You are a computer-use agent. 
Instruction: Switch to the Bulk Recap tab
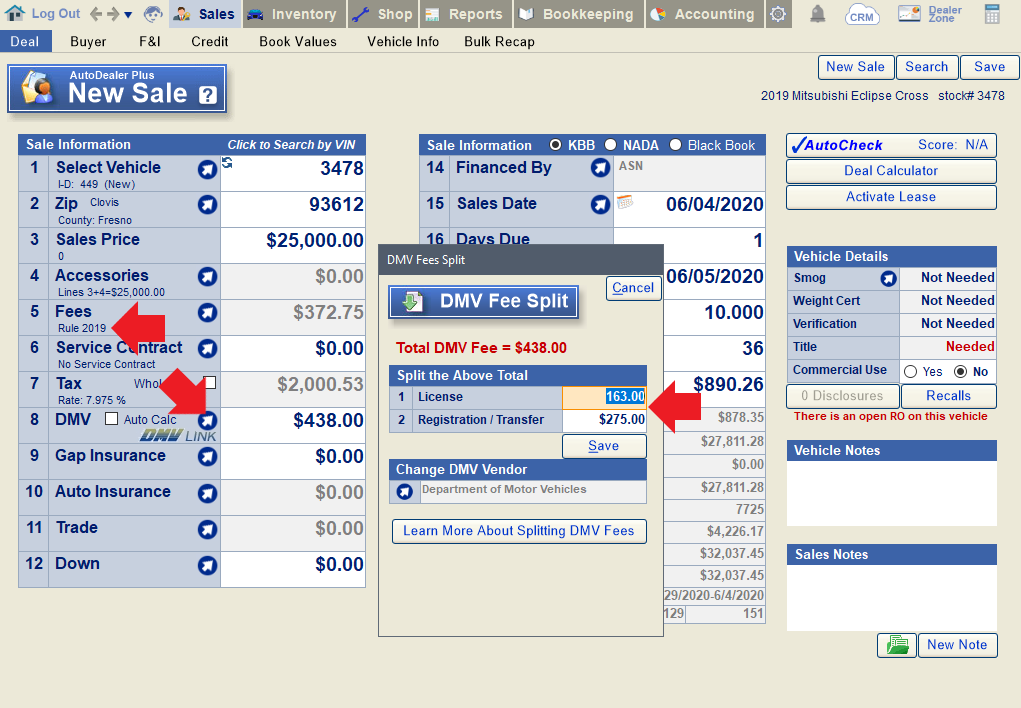pyautogui.click(x=499, y=42)
